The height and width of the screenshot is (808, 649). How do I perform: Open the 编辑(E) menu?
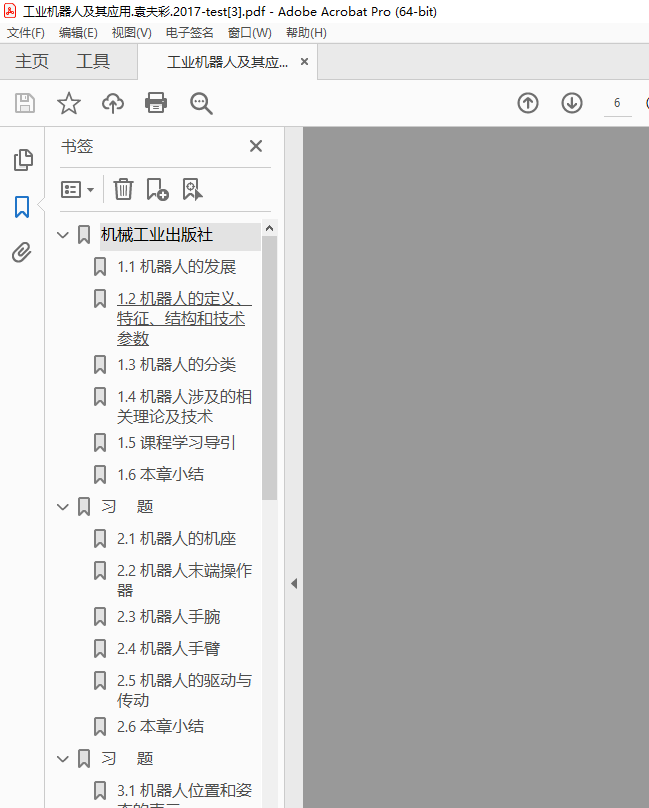tap(78, 33)
